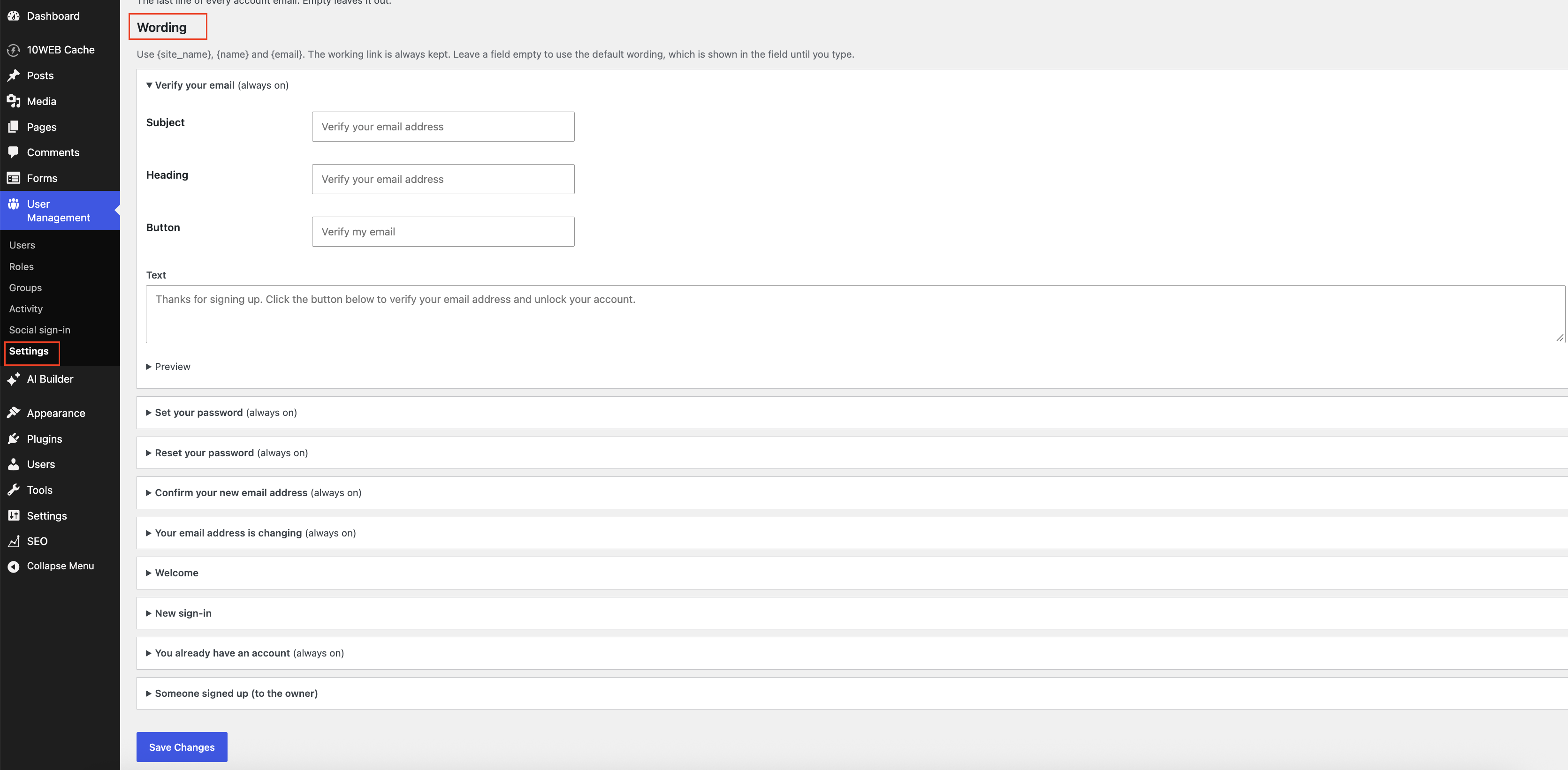Focus the Subject input field

443,127
